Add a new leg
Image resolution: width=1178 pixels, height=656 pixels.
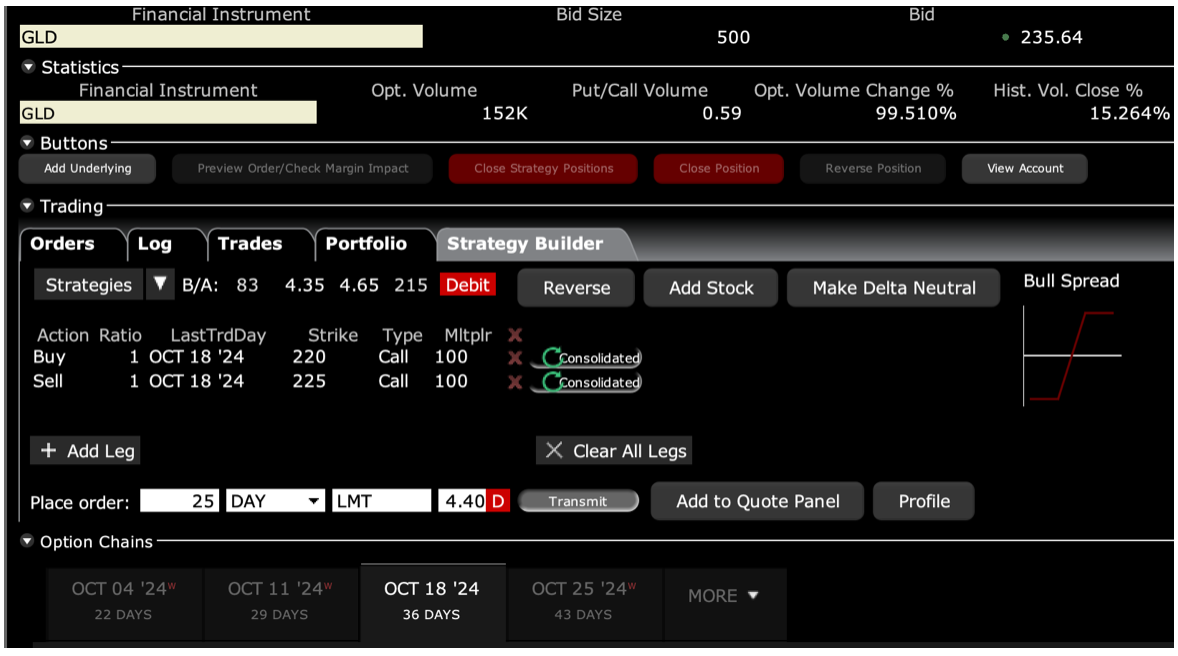coord(86,451)
